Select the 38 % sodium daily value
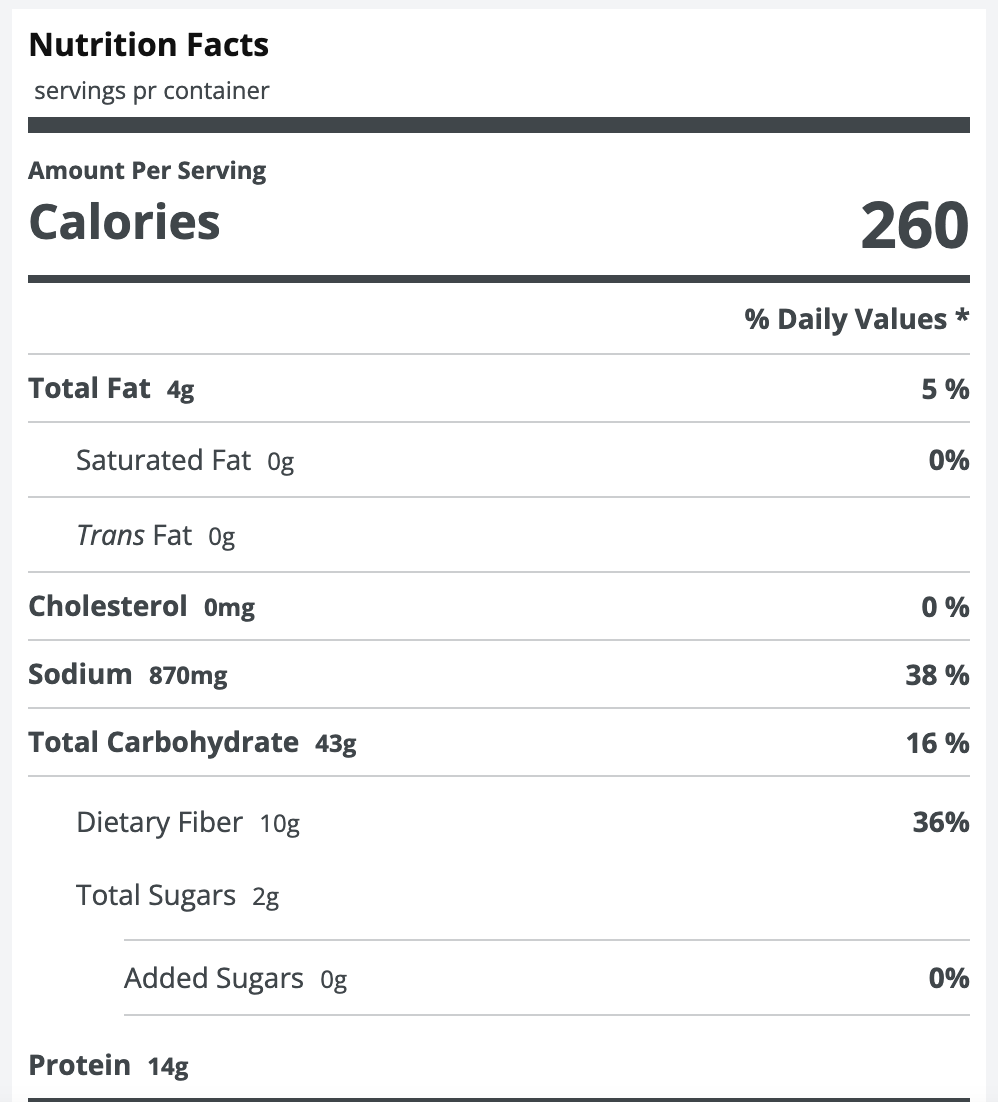The width and height of the screenshot is (998, 1102). click(938, 675)
